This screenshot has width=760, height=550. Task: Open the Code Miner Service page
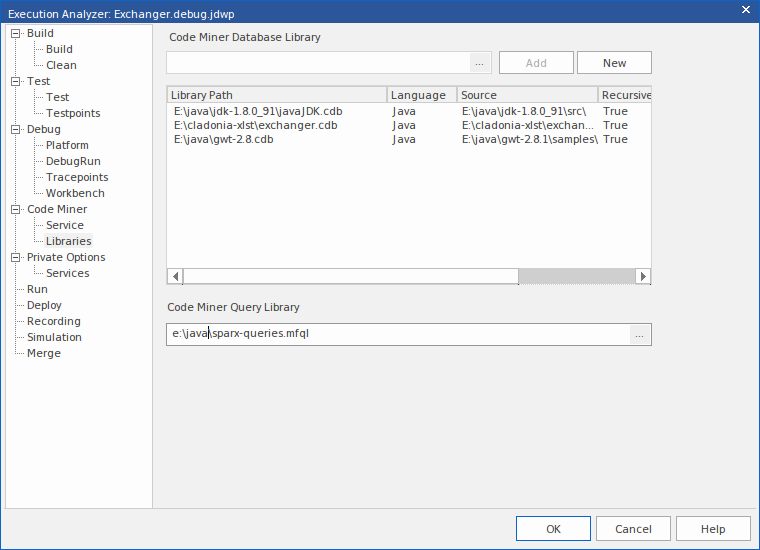(64, 225)
